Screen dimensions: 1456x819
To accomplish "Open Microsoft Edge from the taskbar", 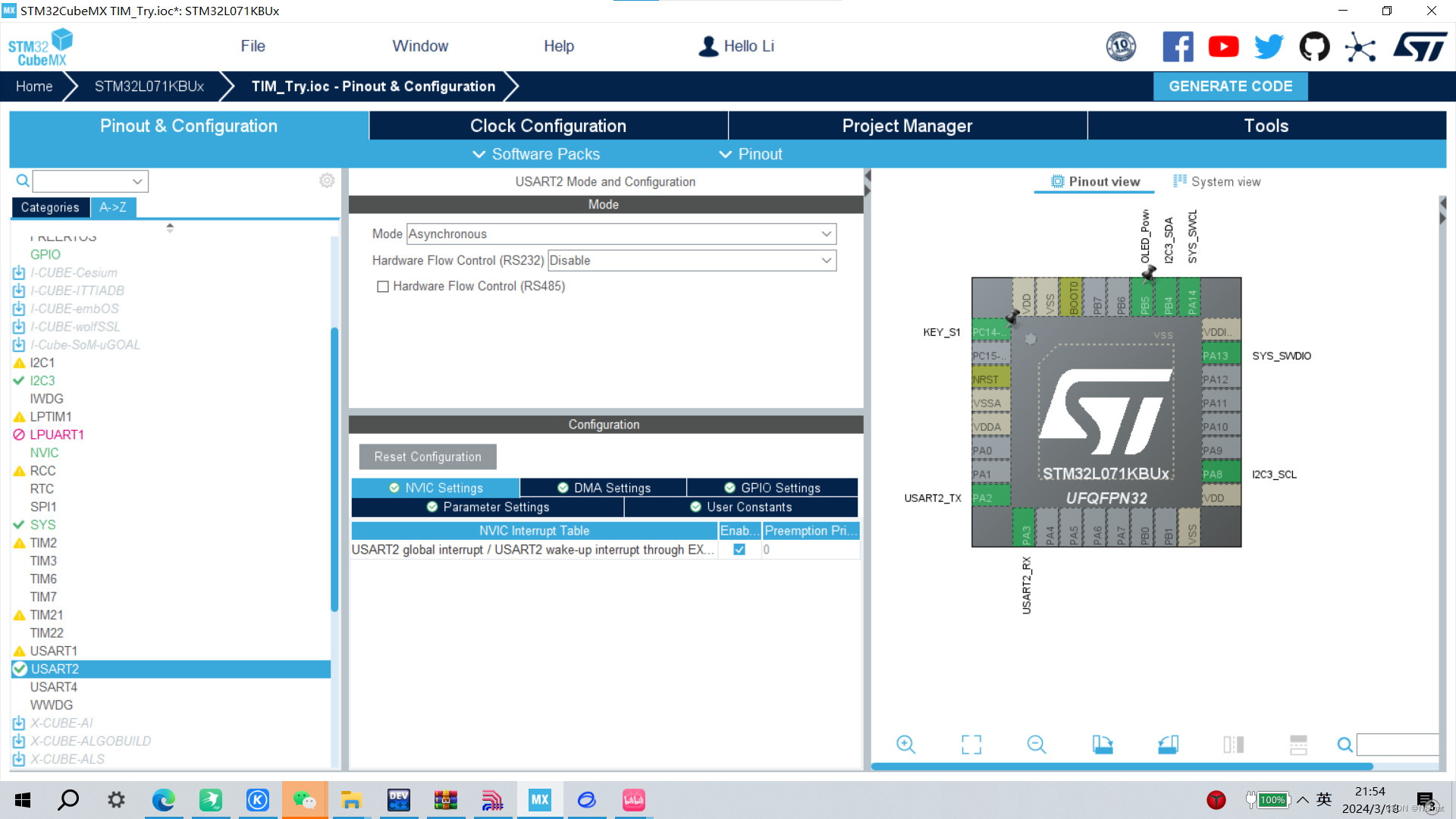I will tap(163, 800).
